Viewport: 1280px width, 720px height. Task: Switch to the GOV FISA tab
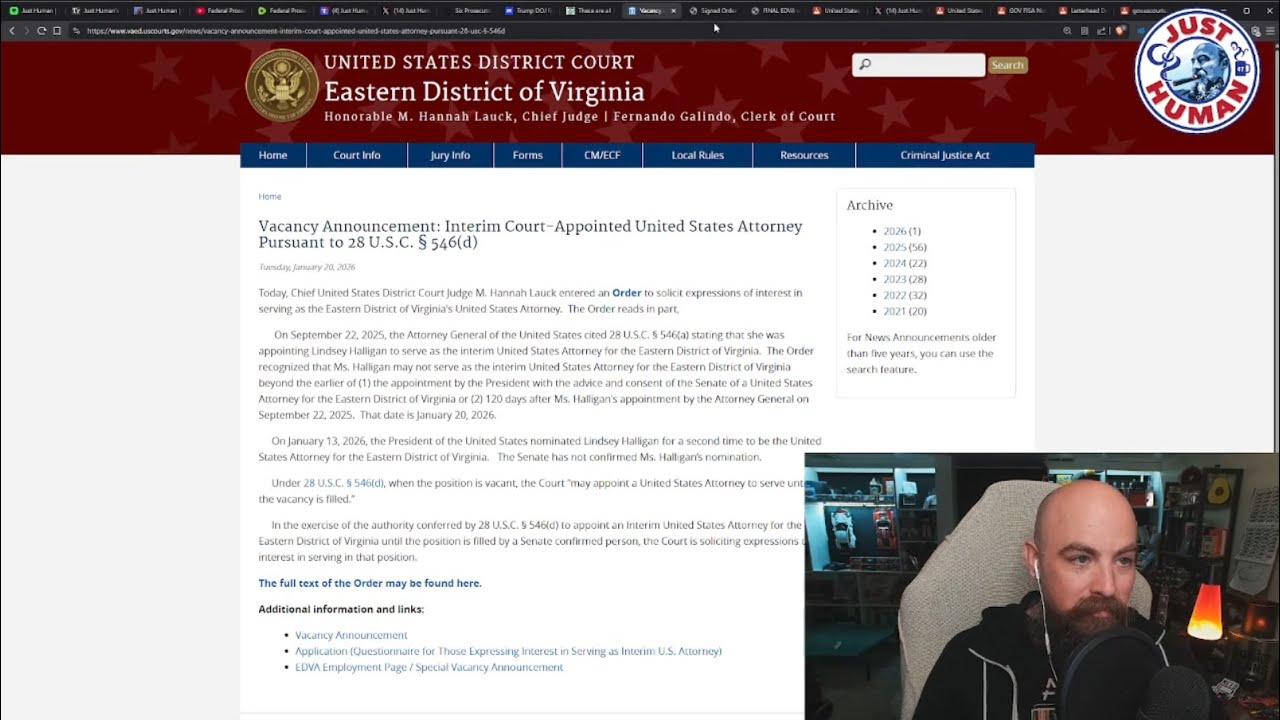[1022, 10]
